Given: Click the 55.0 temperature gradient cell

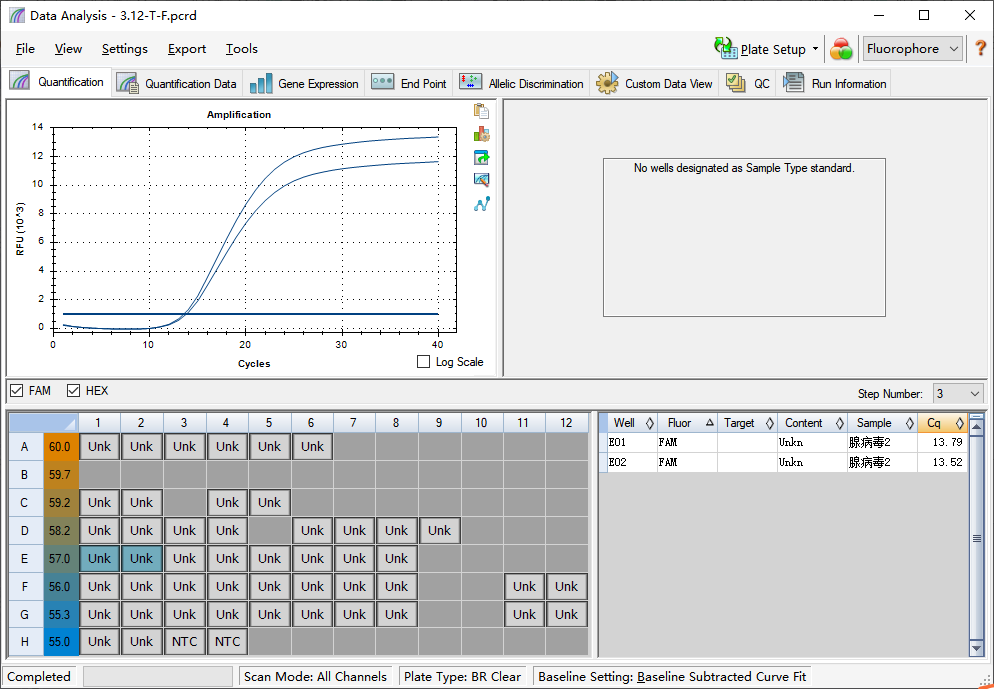Looking at the screenshot, I should tap(61, 641).
